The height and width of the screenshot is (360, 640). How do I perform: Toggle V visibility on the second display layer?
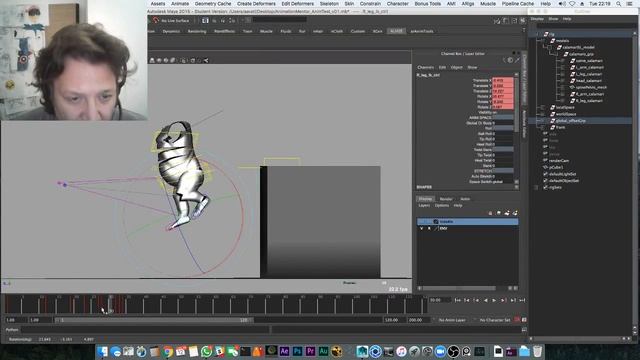[422, 228]
